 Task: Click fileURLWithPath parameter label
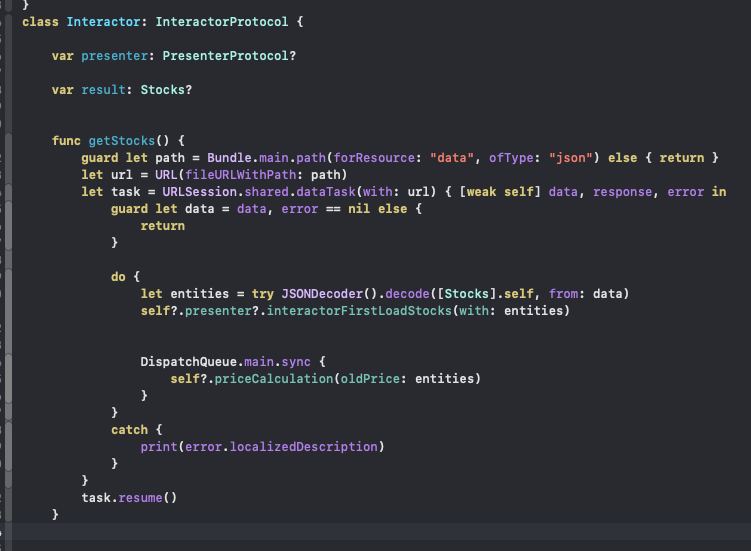click(240, 175)
